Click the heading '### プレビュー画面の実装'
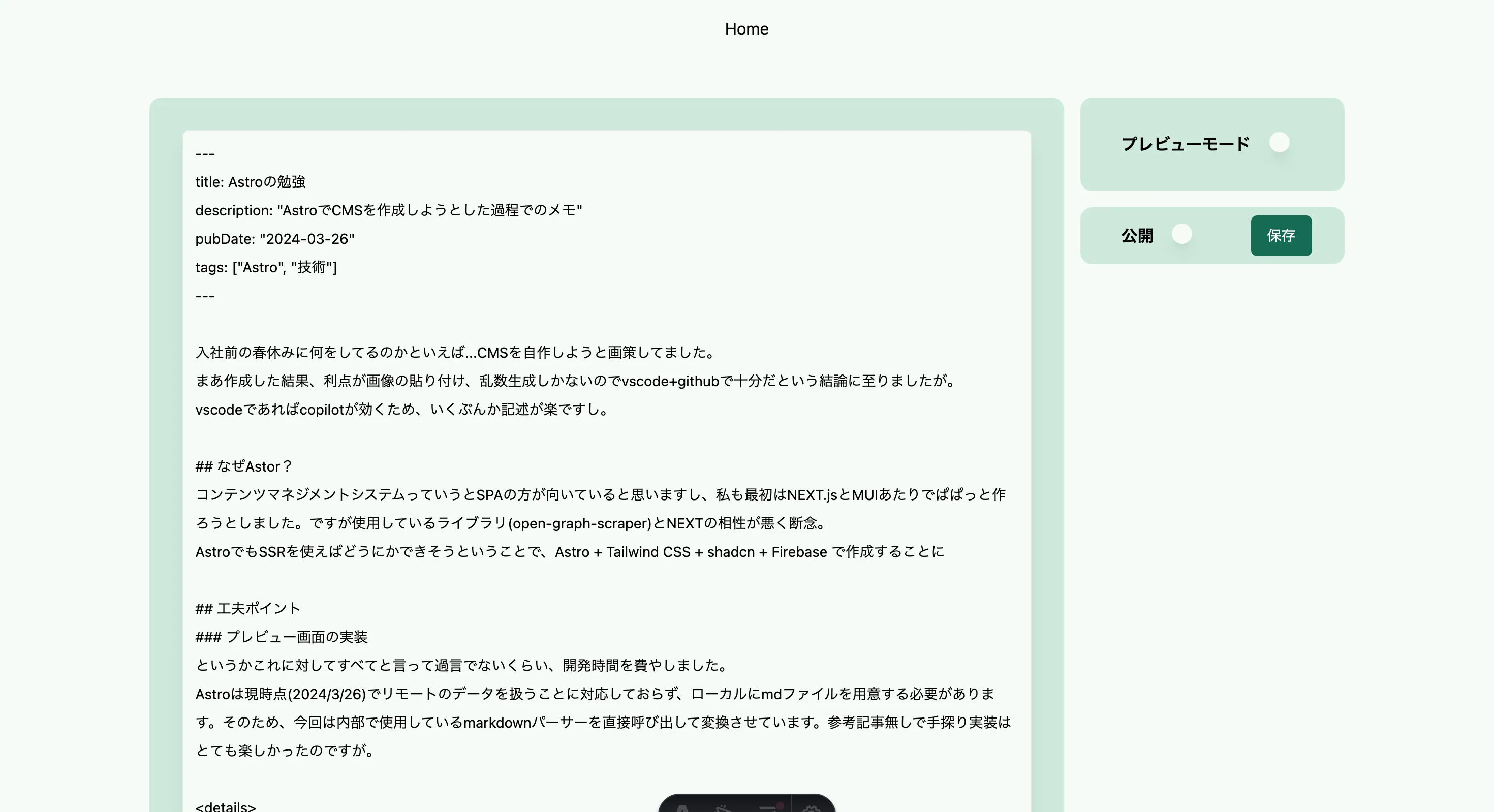The width and height of the screenshot is (1494, 812). tap(282, 637)
